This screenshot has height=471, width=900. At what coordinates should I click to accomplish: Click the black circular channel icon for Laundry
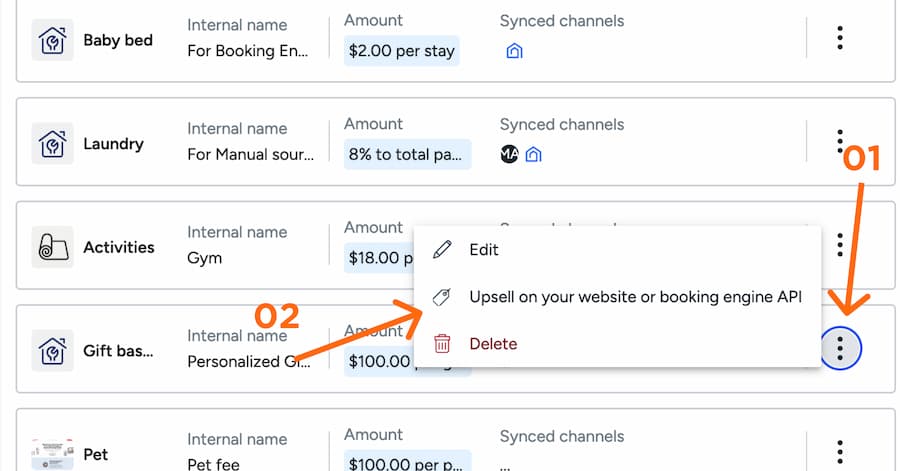(x=509, y=154)
